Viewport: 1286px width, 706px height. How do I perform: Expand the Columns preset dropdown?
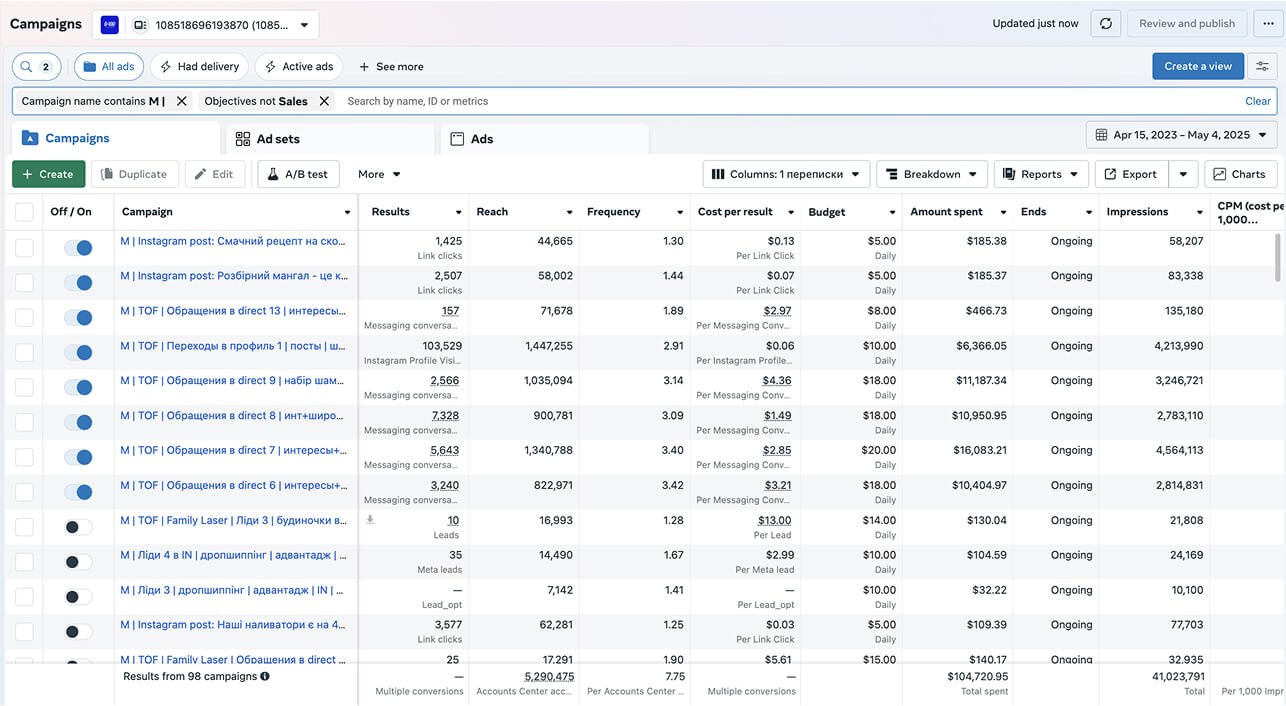[x=786, y=174]
